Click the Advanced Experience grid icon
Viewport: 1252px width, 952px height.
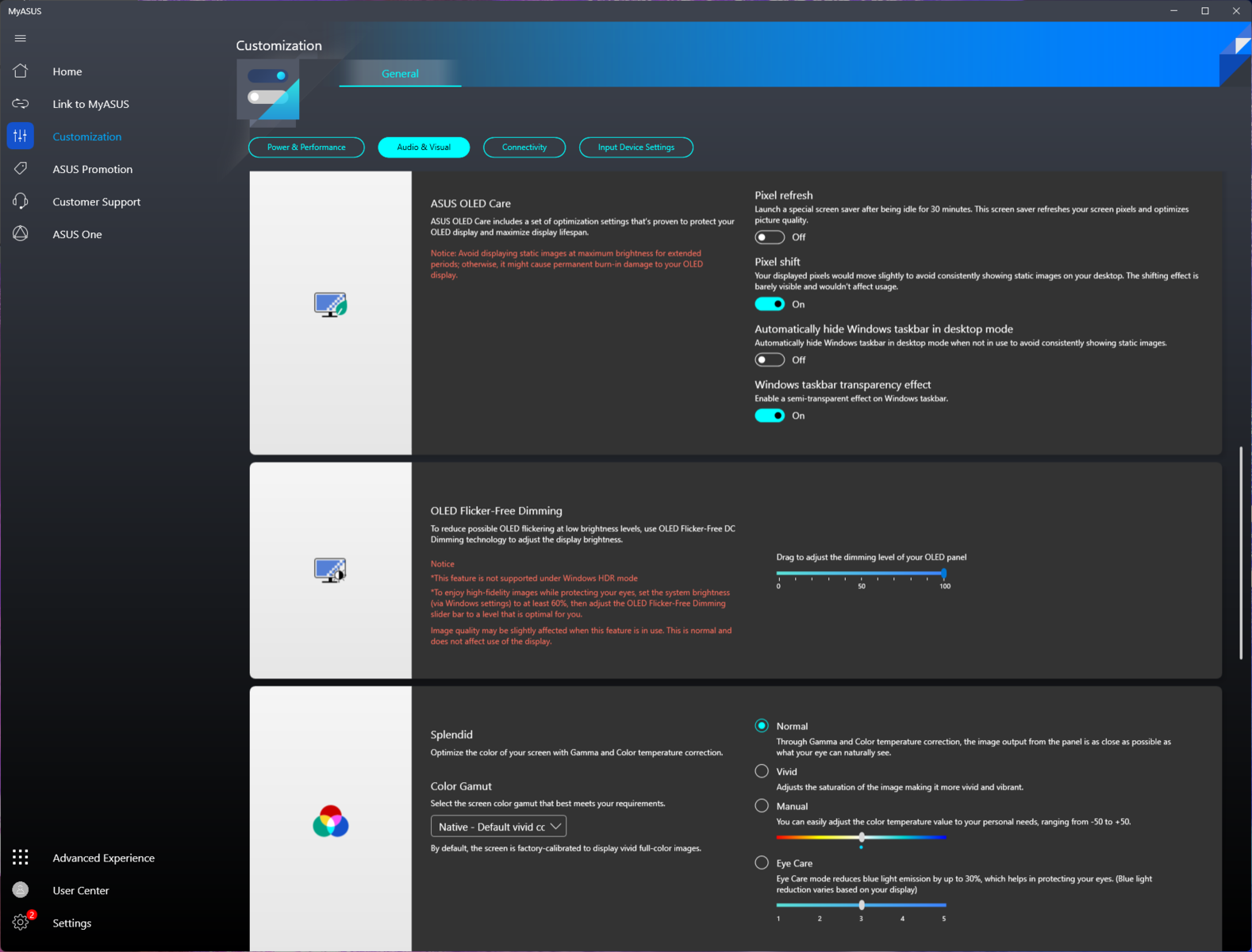(x=21, y=857)
